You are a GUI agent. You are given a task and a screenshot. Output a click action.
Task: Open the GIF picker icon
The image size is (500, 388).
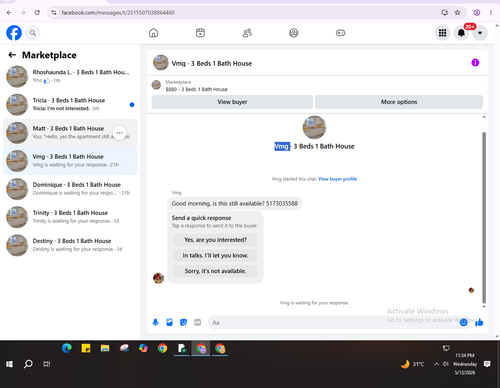pos(198,322)
